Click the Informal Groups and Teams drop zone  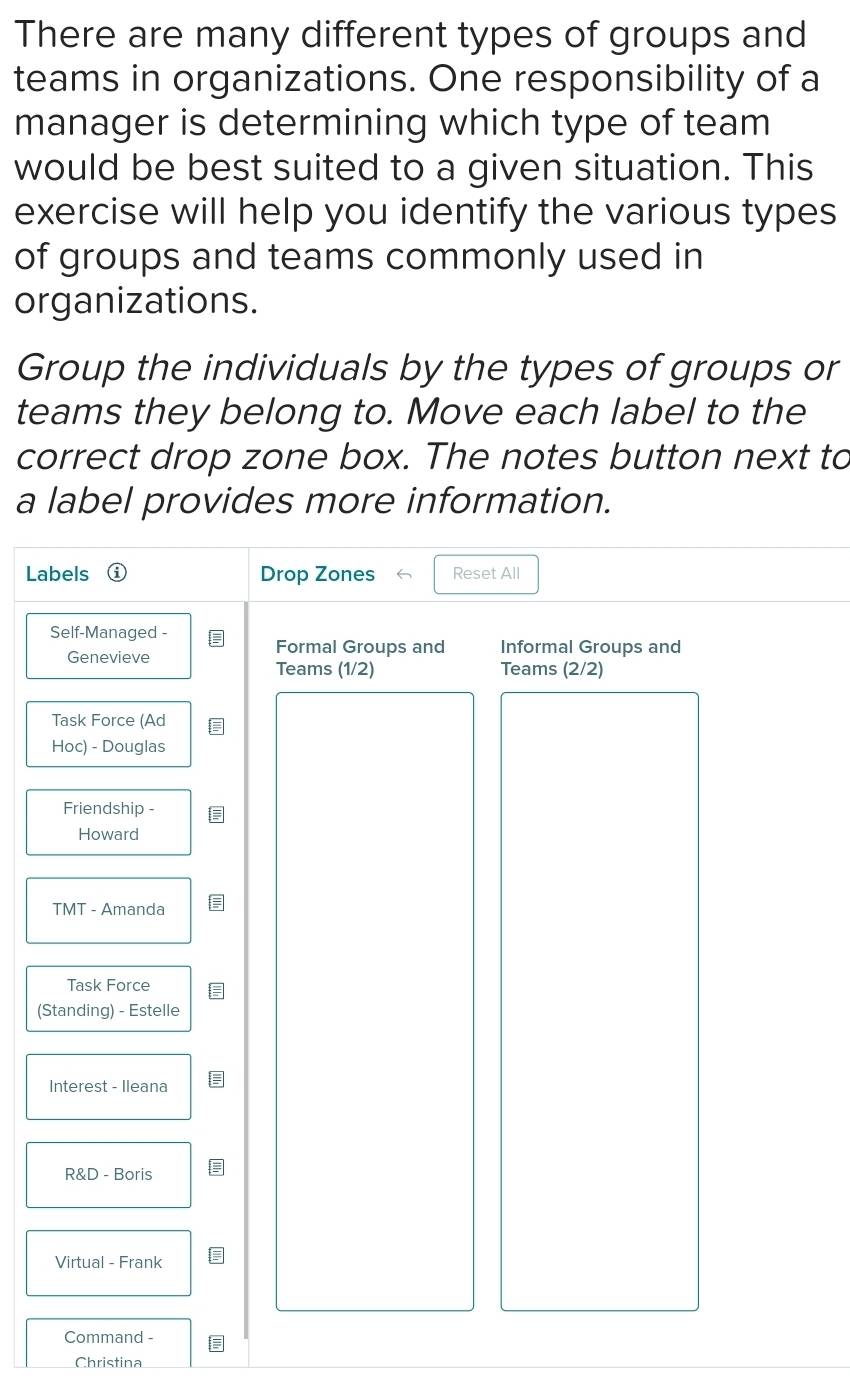[x=599, y=1000]
